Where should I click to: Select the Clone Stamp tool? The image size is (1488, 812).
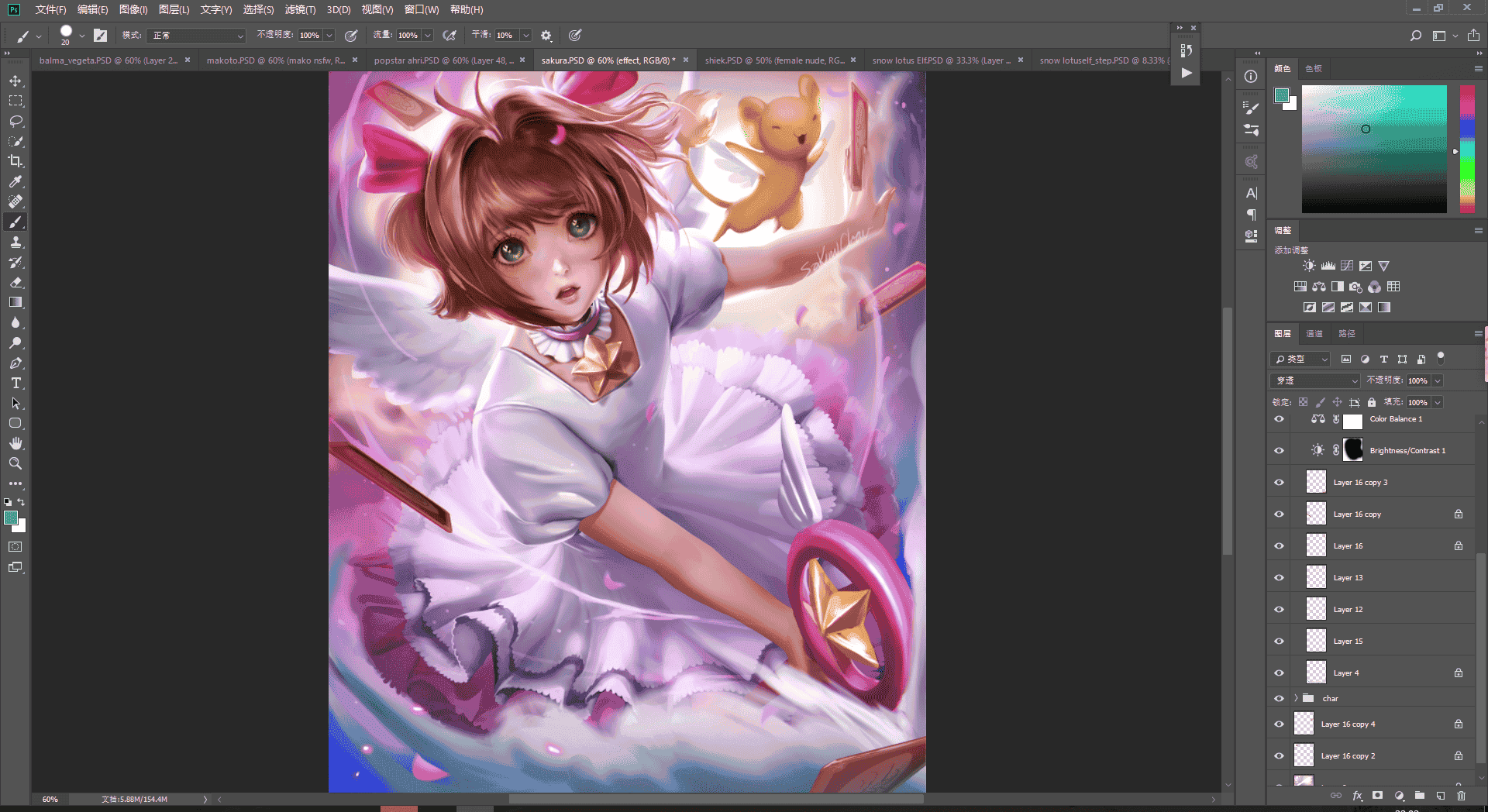15,243
